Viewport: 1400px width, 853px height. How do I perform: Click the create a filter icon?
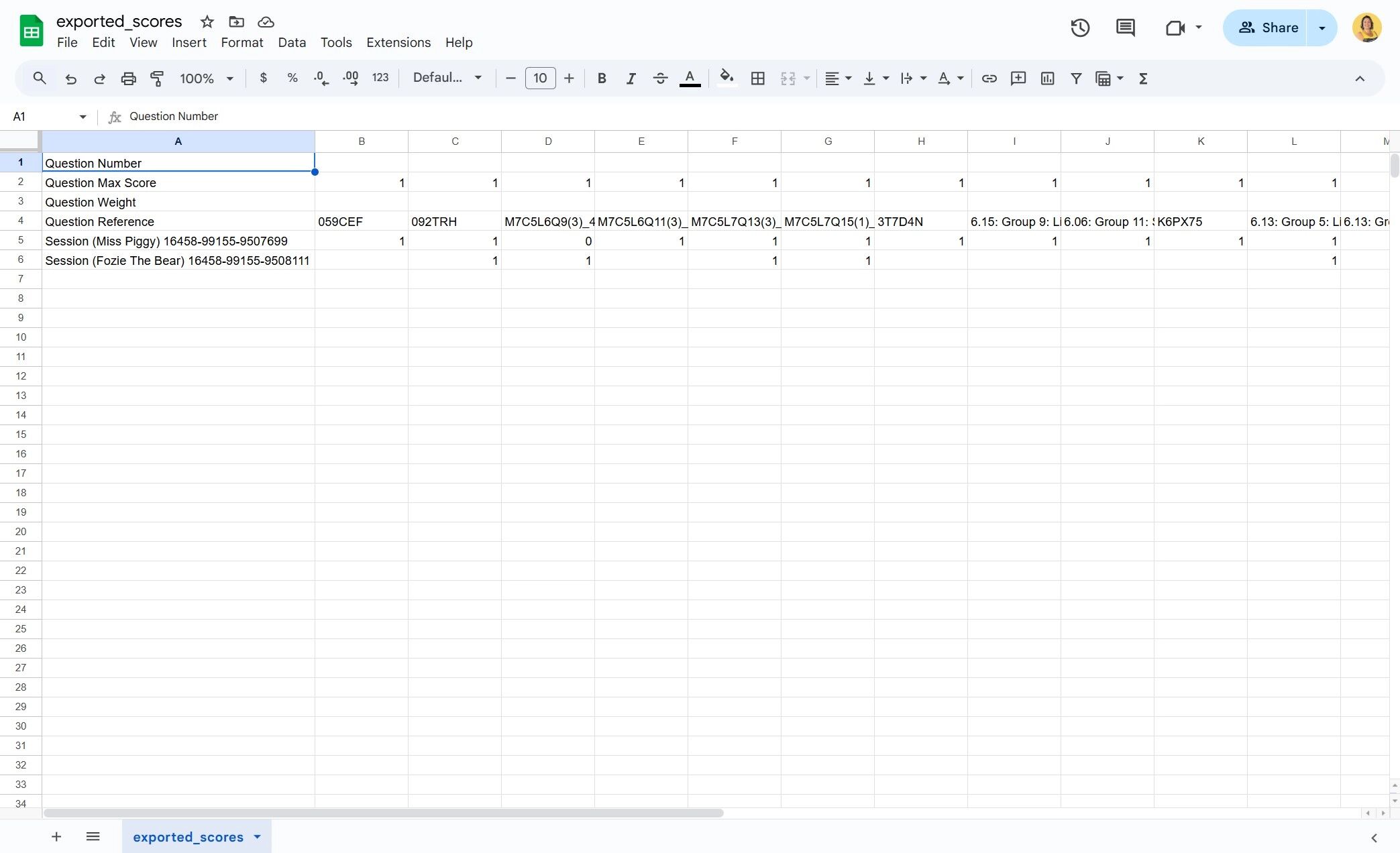[1076, 78]
